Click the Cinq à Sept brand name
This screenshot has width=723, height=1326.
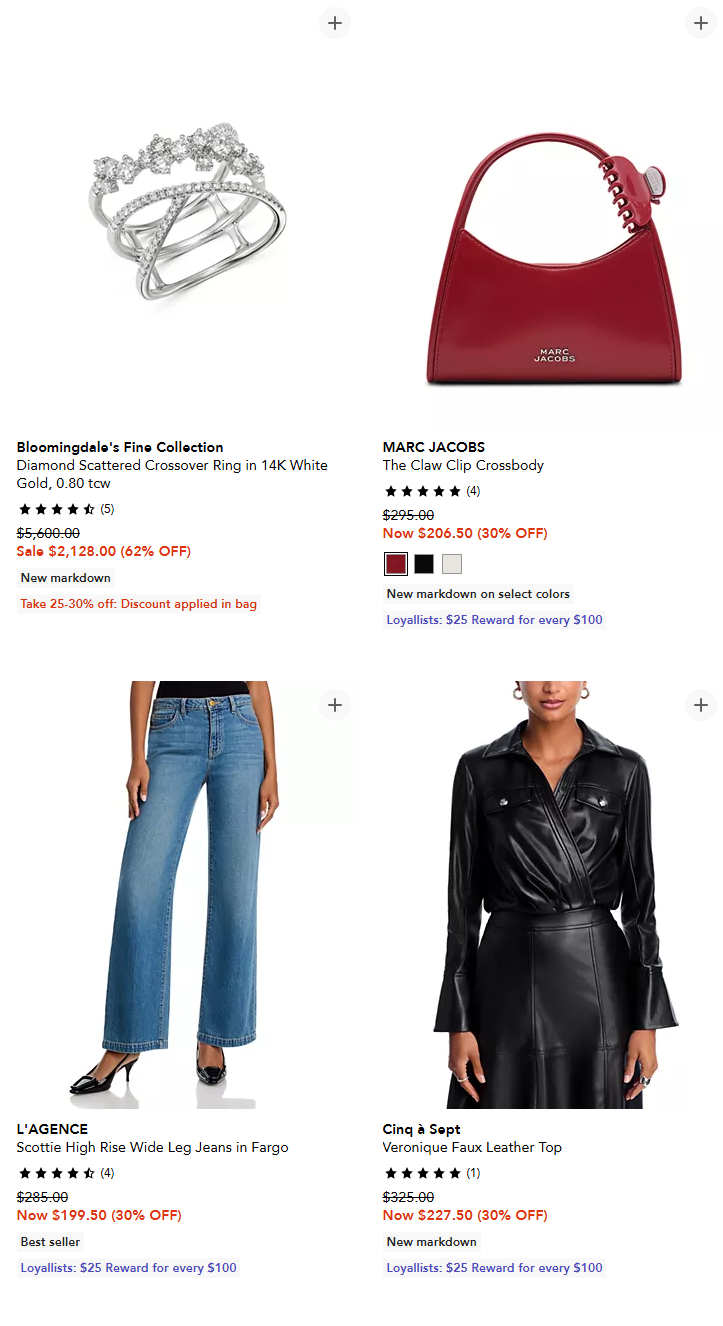[x=421, y=1129]
